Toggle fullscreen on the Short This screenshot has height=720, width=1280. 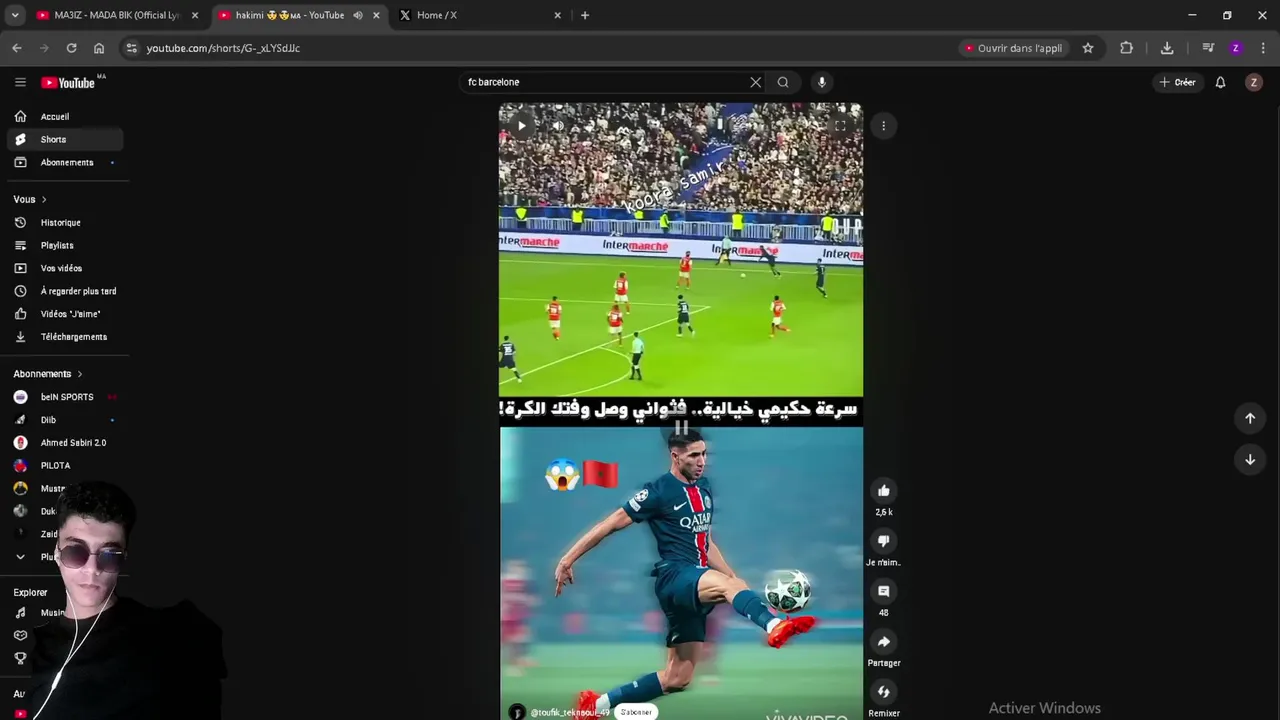[x=840, y=126]
